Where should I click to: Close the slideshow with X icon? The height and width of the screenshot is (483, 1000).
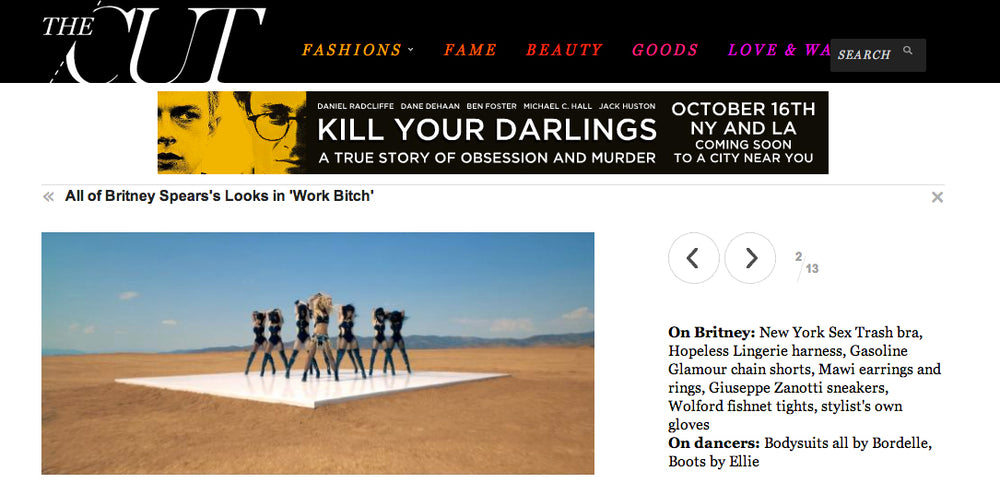937,197
